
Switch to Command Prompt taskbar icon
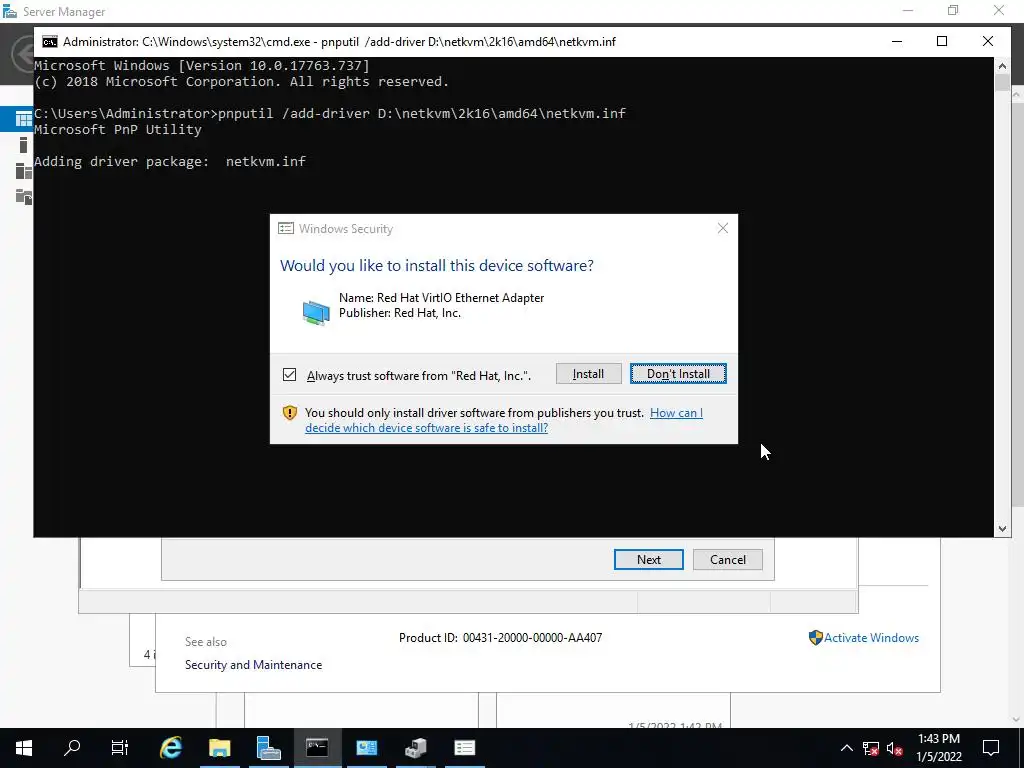click(317, 748)
